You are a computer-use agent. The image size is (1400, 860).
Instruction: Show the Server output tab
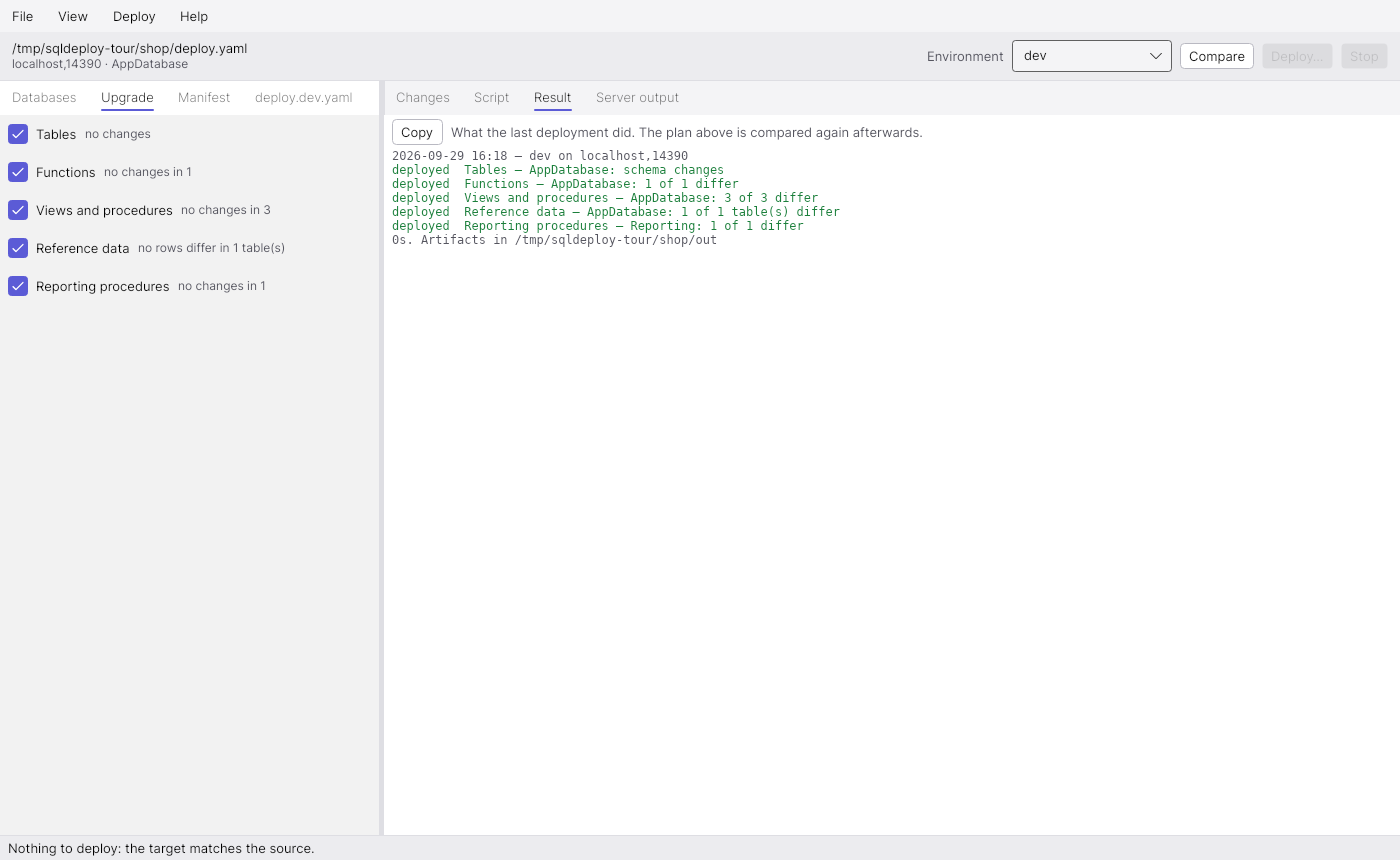(x=637, y=97)
